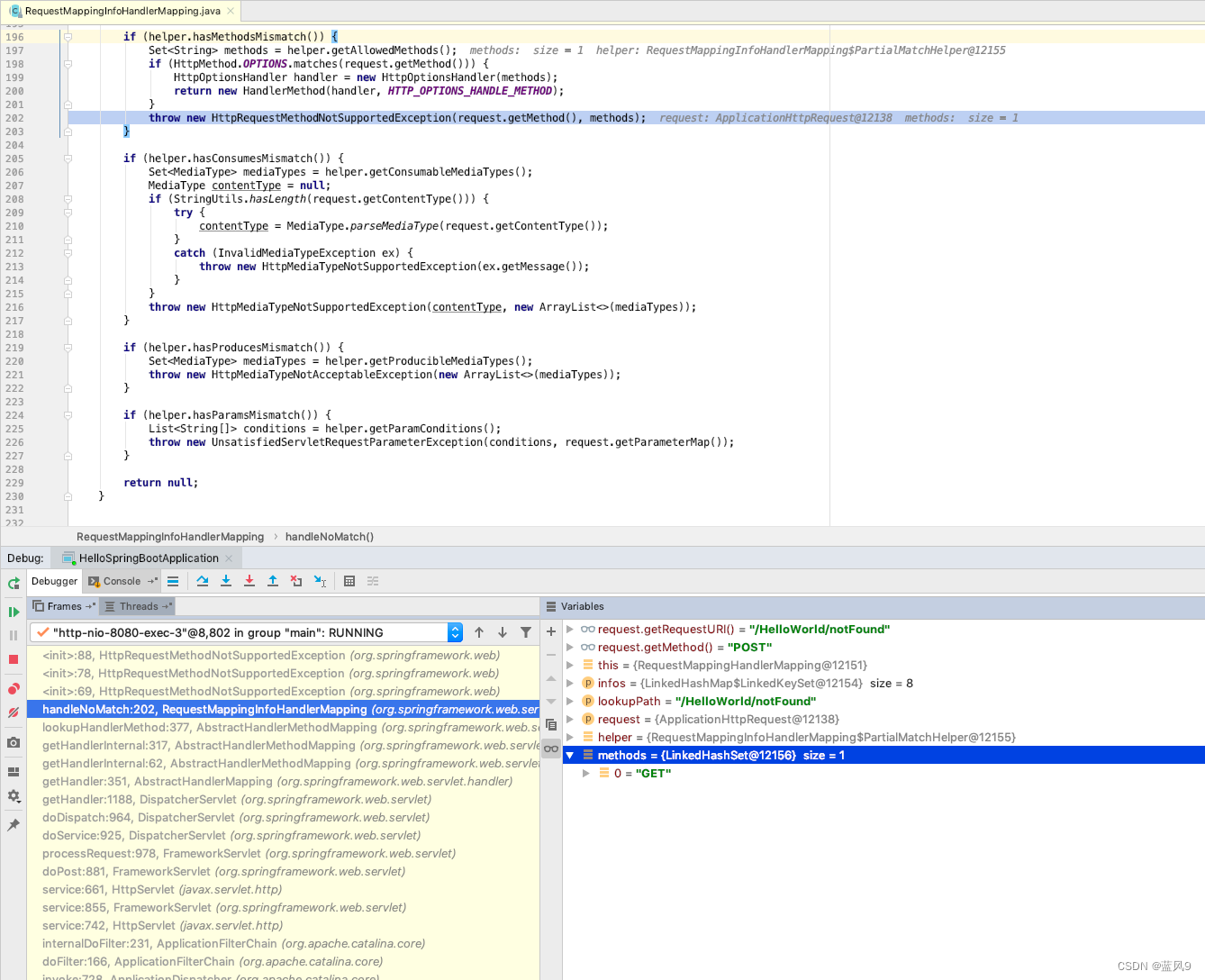1205x980 pixels.
Task: Expand the 0 = "GET" element
Action: [x=585, y=773]
